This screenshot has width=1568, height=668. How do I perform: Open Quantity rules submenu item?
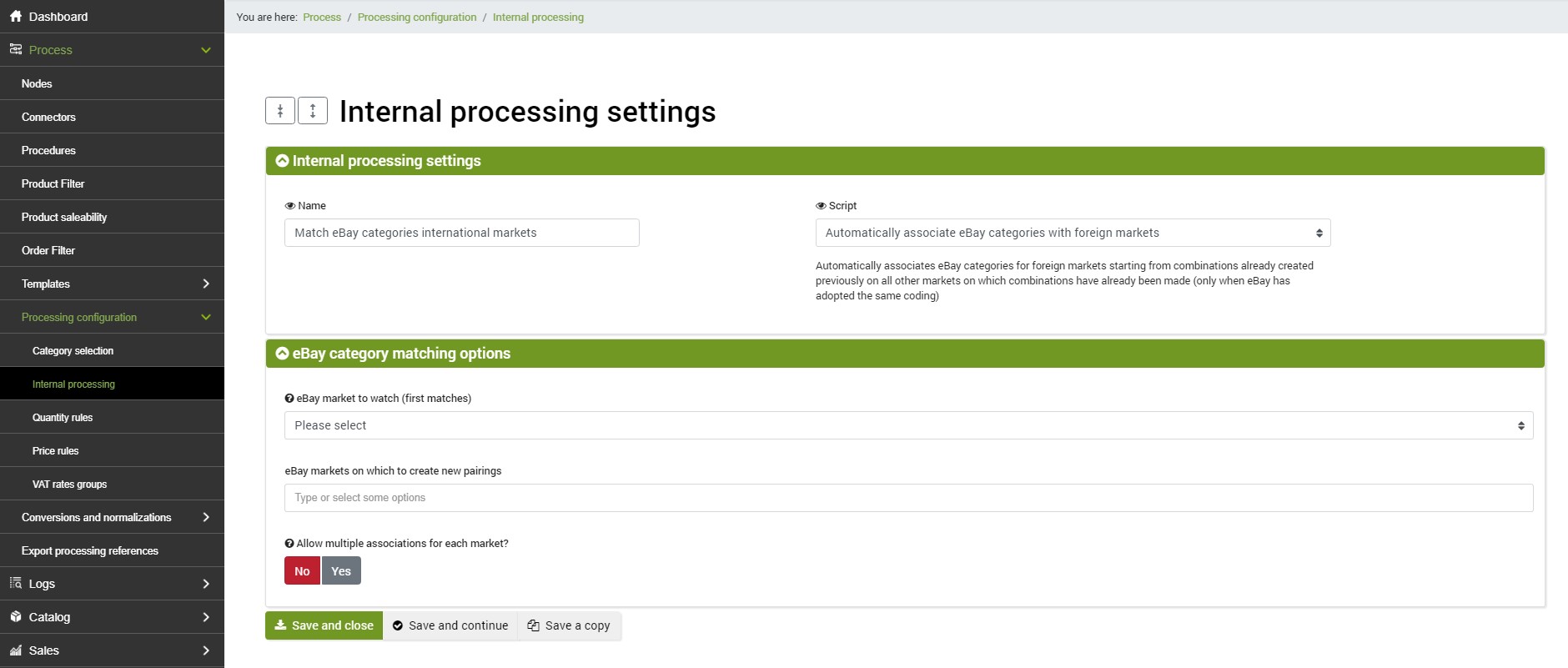(x=112, y=417)
